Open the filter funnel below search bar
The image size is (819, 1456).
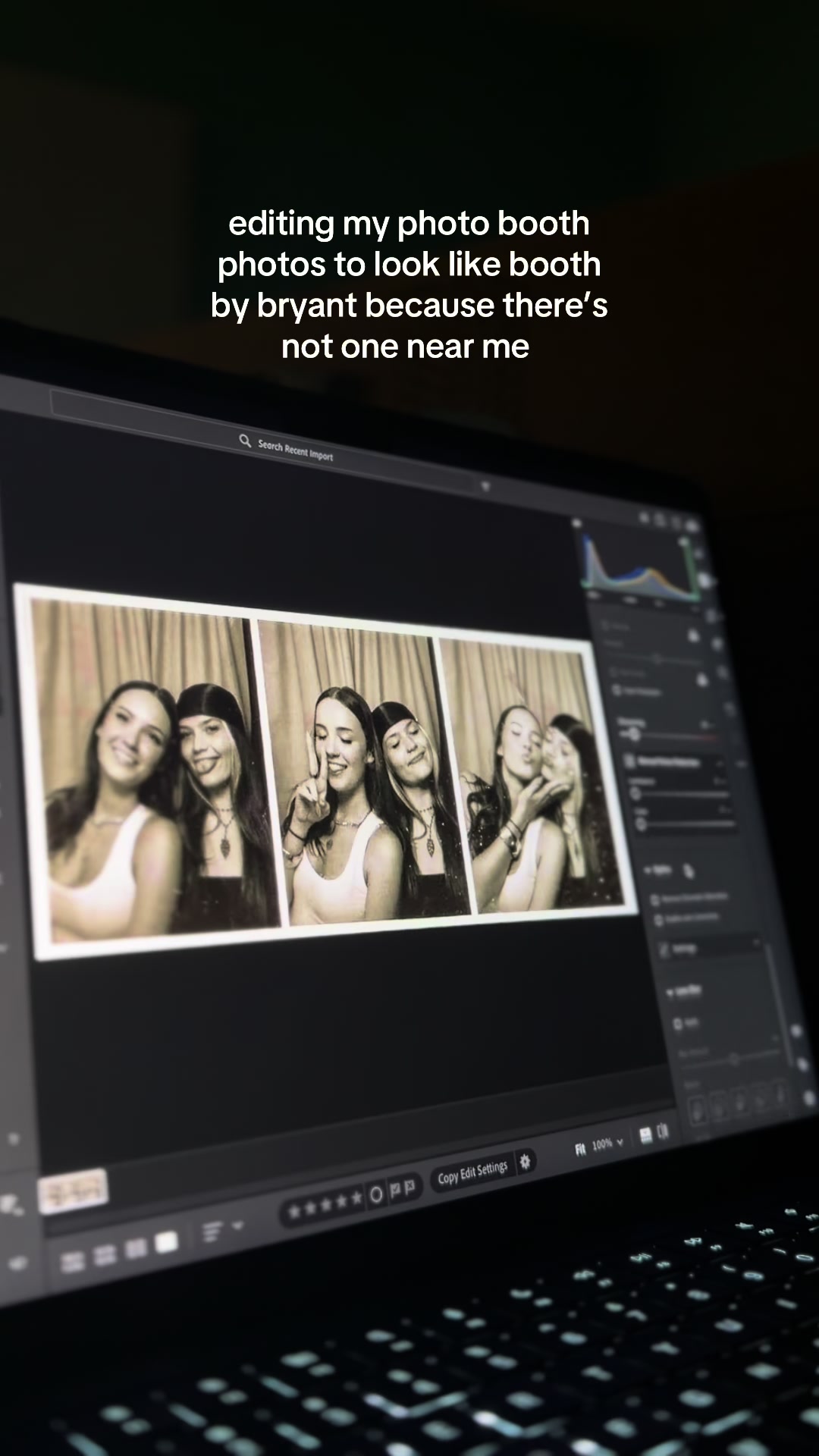point(485,486)
